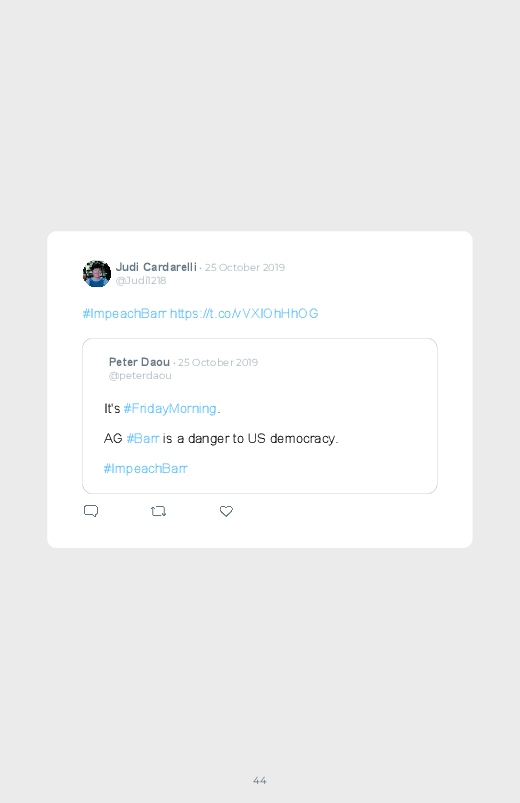Click the retweet arrows icon
The image size is (520, 803).
click(x=158, y=511)
